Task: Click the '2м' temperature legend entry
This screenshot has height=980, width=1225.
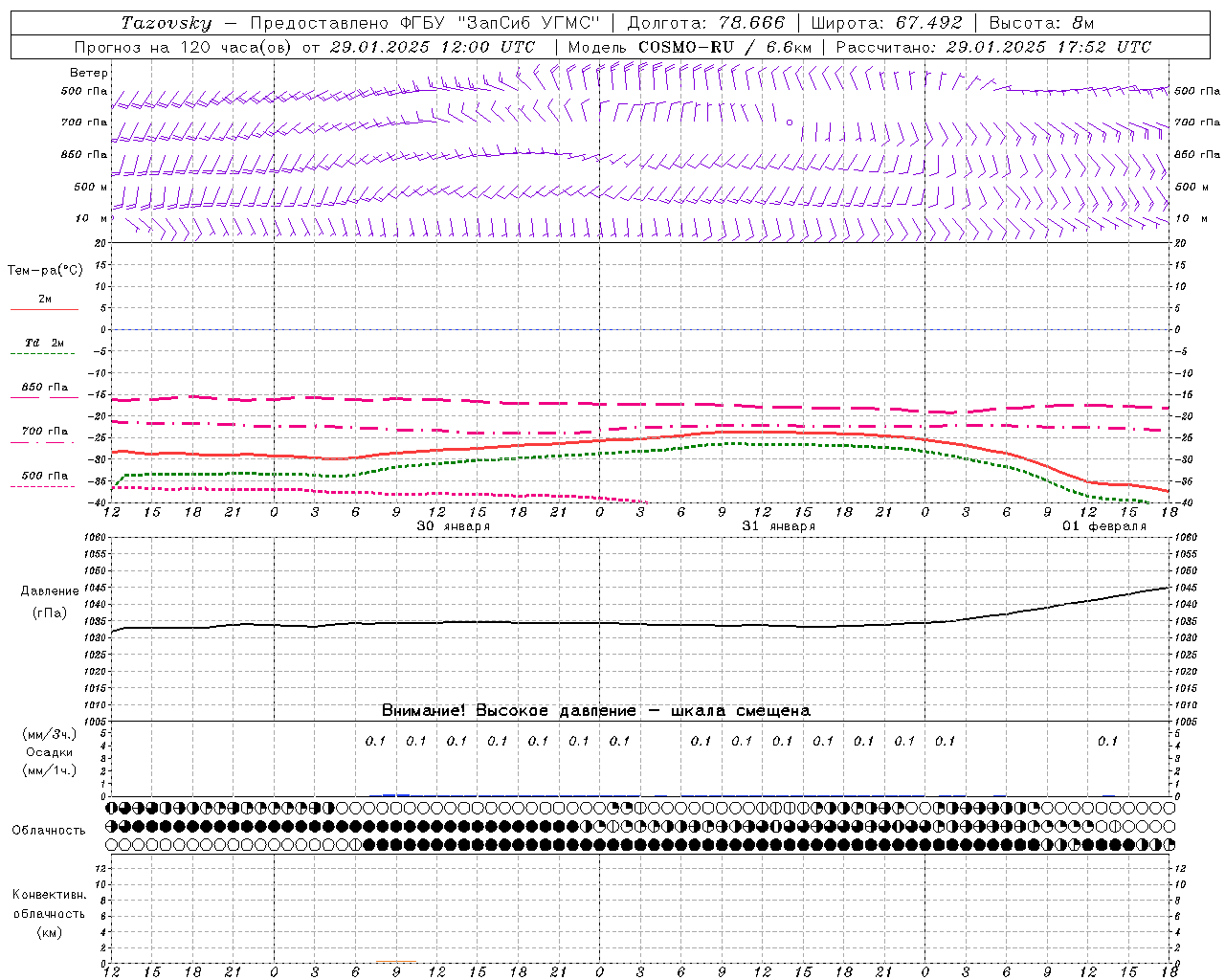Action: 45,300
